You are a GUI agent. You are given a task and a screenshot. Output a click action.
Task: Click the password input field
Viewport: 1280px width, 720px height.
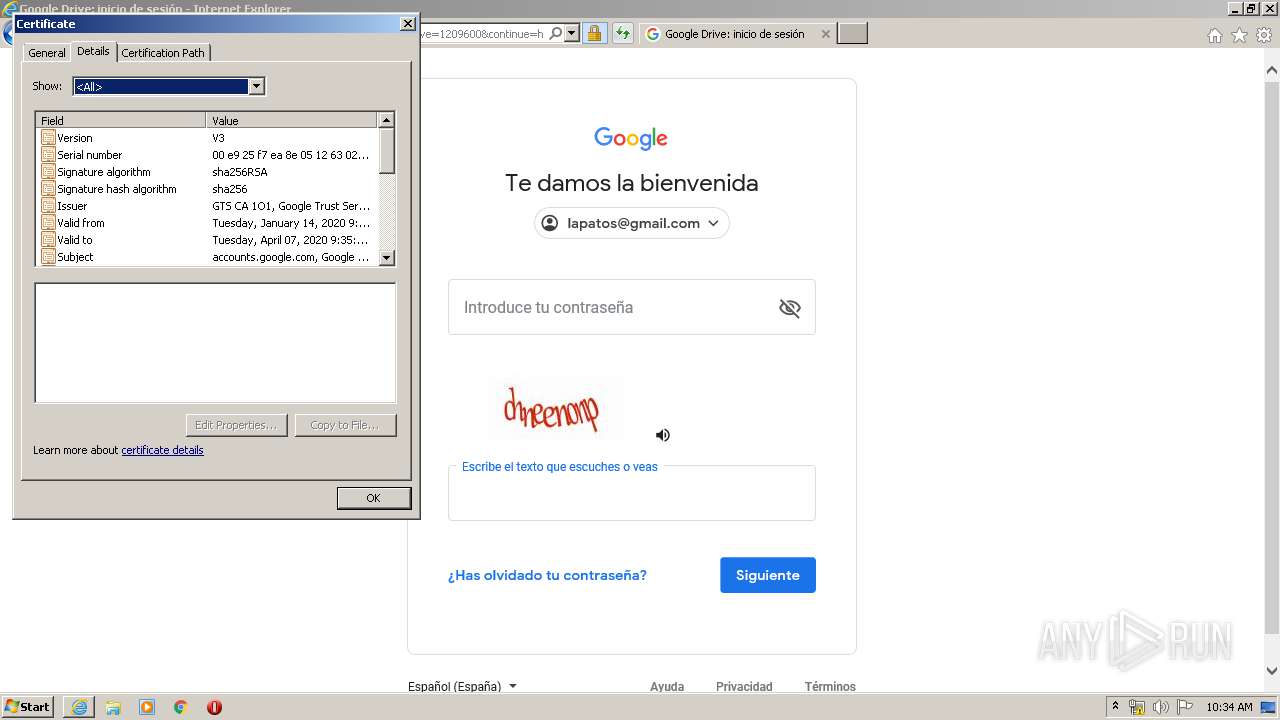(x=631, y=307)
